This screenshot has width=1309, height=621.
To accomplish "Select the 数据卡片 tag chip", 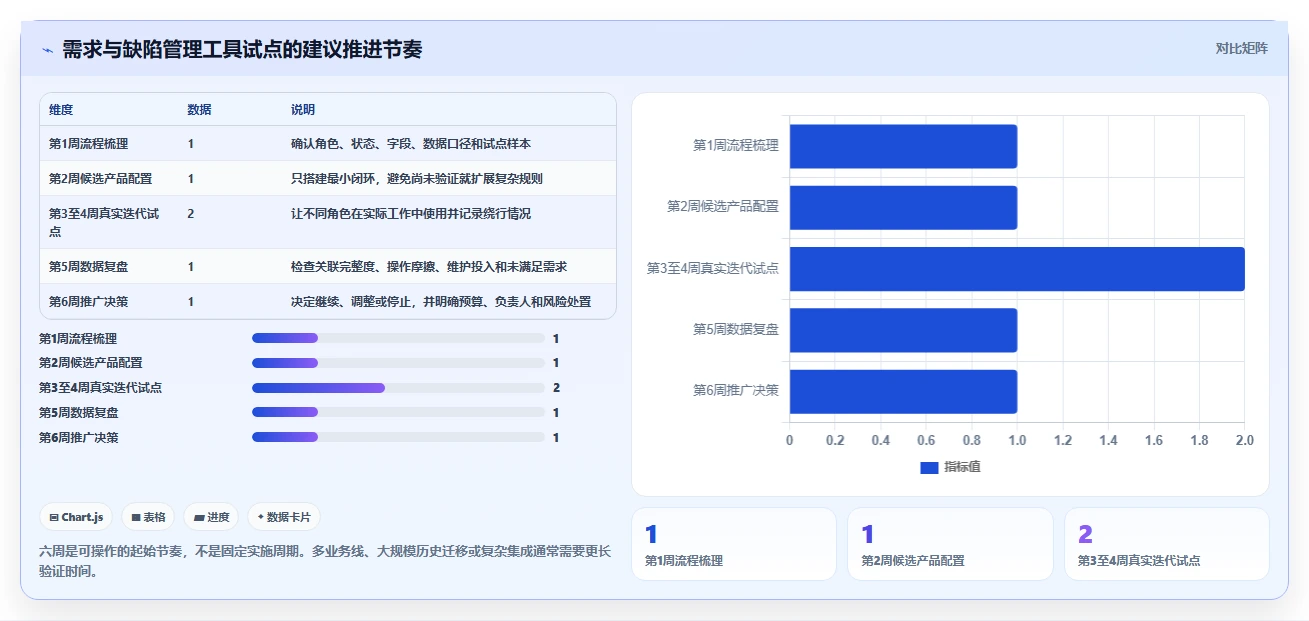I will 284,517.
